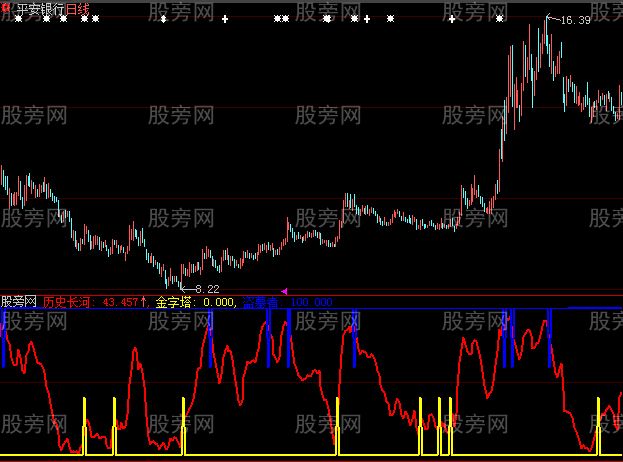Click the magenta triangle marker above indicator panel
Image resolution: width=623 pixels, height=462 pixels.
[x=284, y=290]
